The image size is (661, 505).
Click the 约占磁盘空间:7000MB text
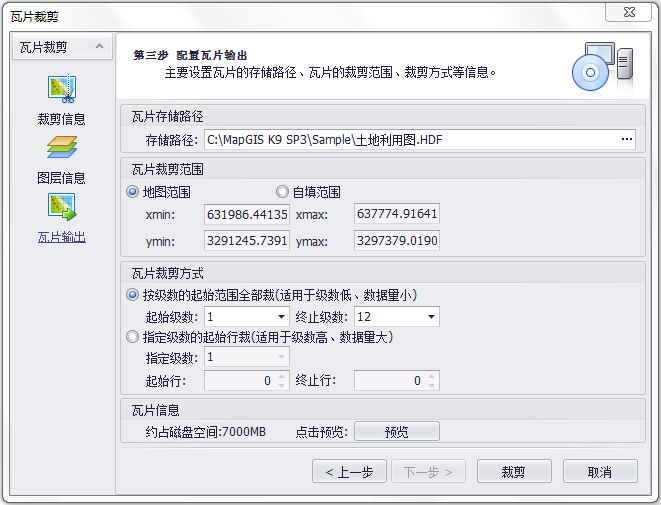(x=206, y=432)
